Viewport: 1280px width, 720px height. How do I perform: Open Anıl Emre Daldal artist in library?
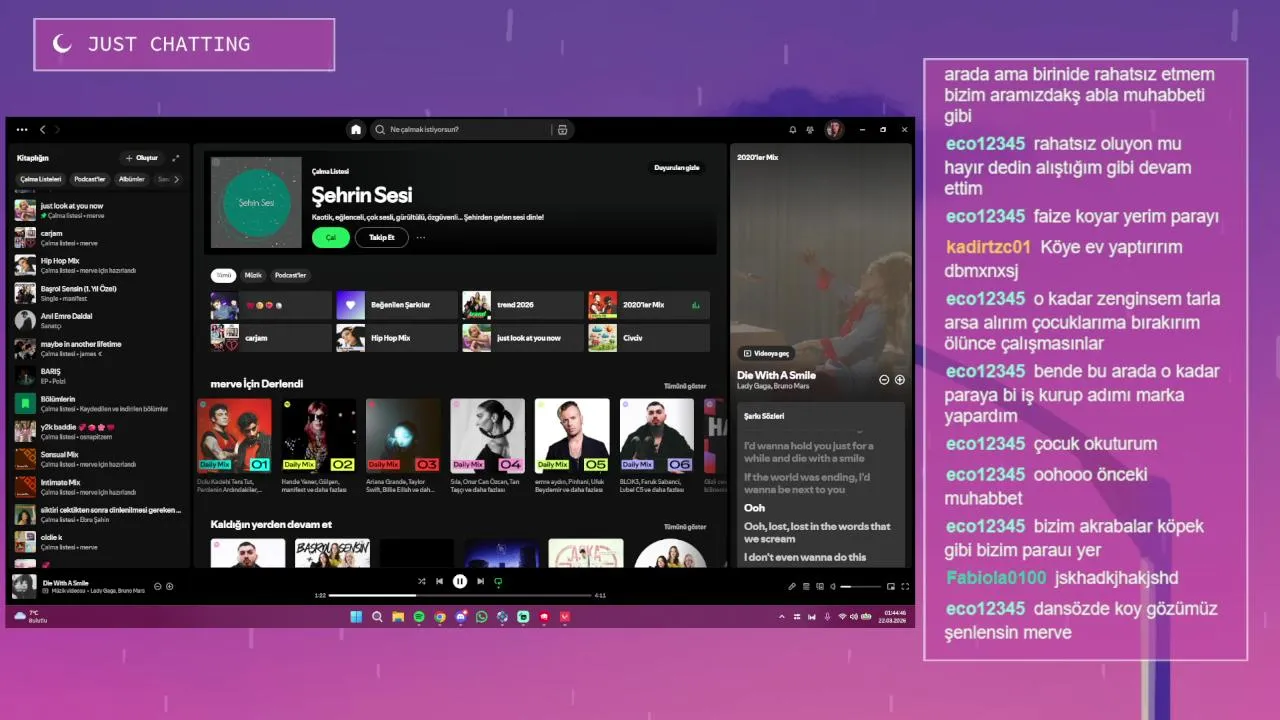(x=98, y=320)
